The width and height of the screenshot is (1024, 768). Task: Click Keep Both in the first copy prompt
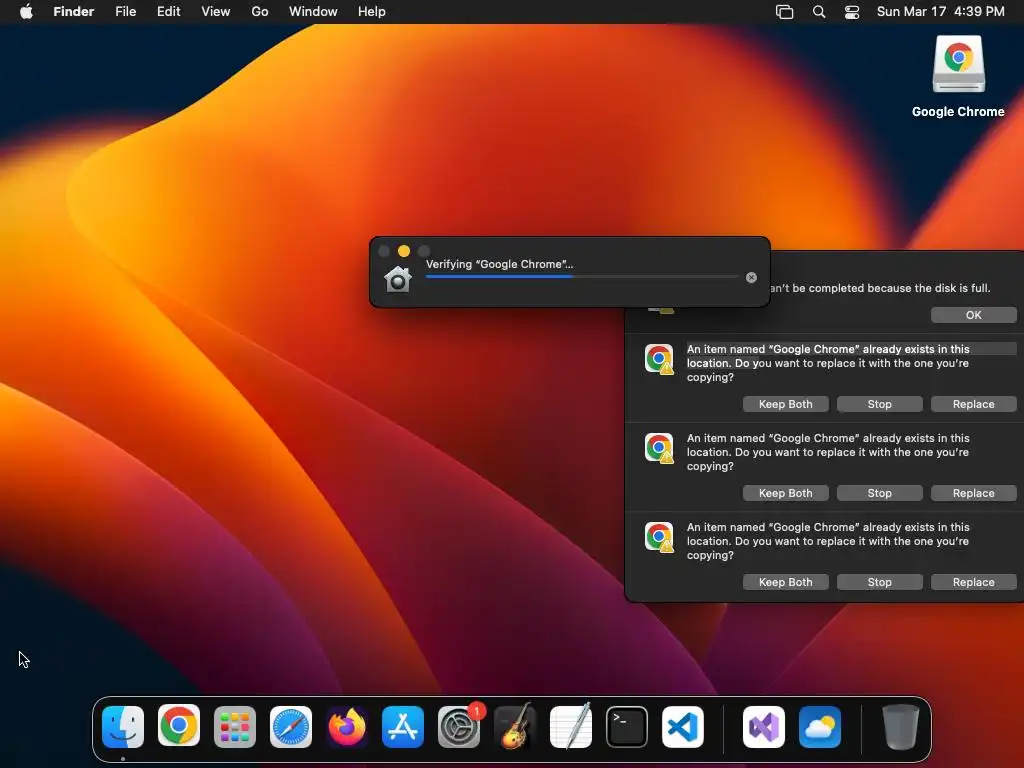pyautogui.click(x=786, y=404)
